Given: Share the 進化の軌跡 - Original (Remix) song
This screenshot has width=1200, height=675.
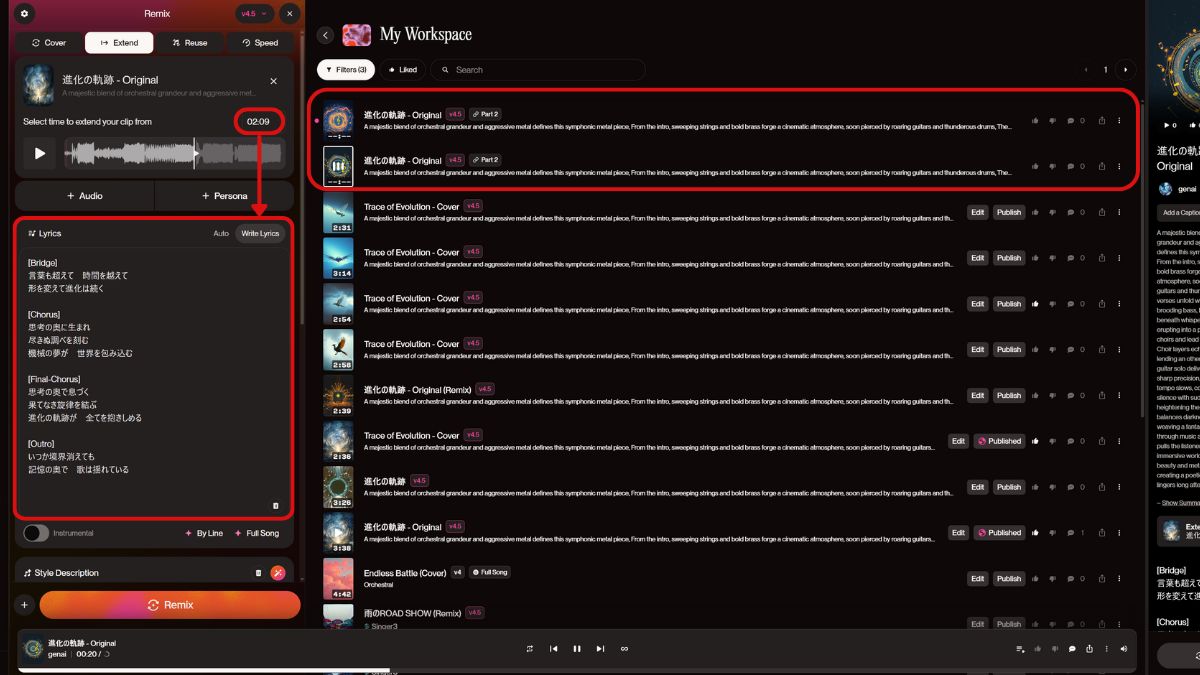Looking at the screenshot, I should [x=1101, y=396].
